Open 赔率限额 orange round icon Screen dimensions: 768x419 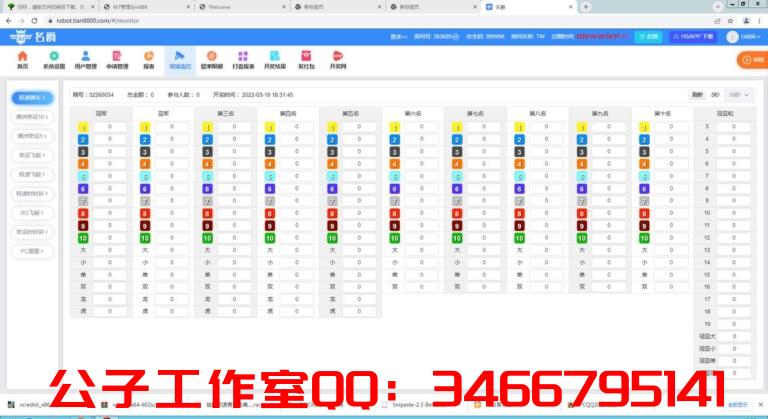[x=212, y=60]
